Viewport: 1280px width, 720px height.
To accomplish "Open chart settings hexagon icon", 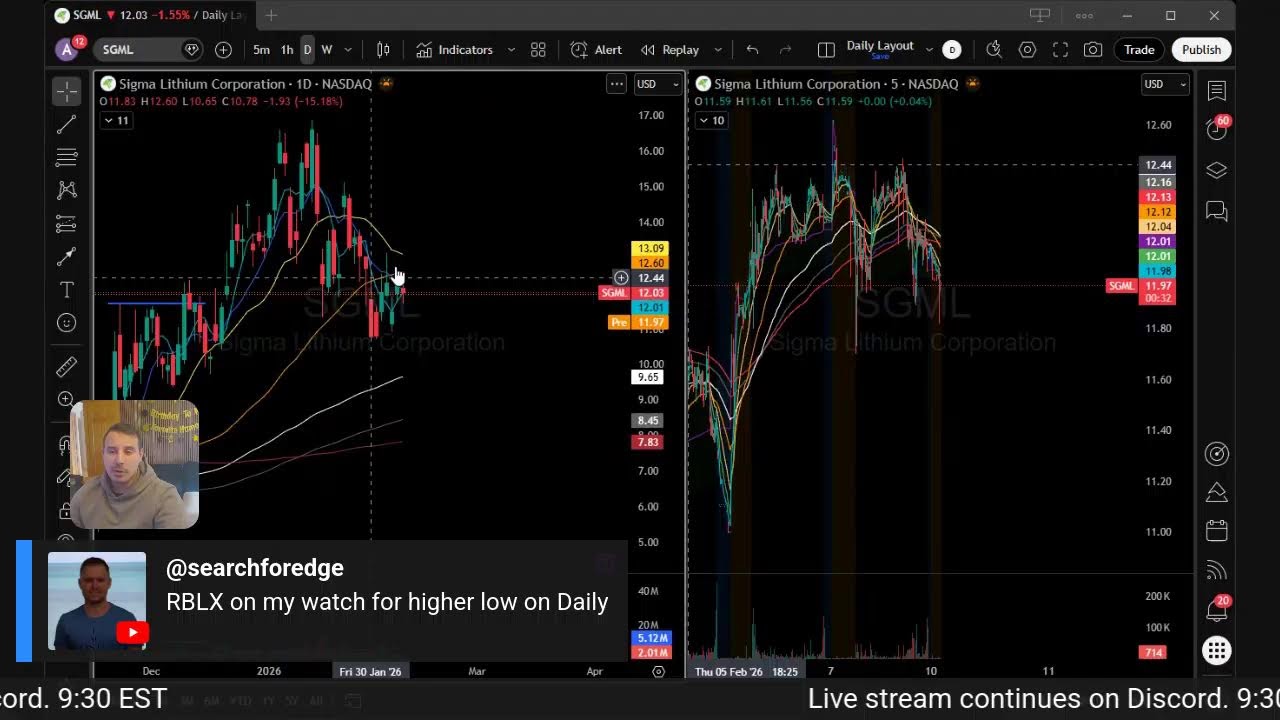I will pyautogui.click(x=1027, y=50).
